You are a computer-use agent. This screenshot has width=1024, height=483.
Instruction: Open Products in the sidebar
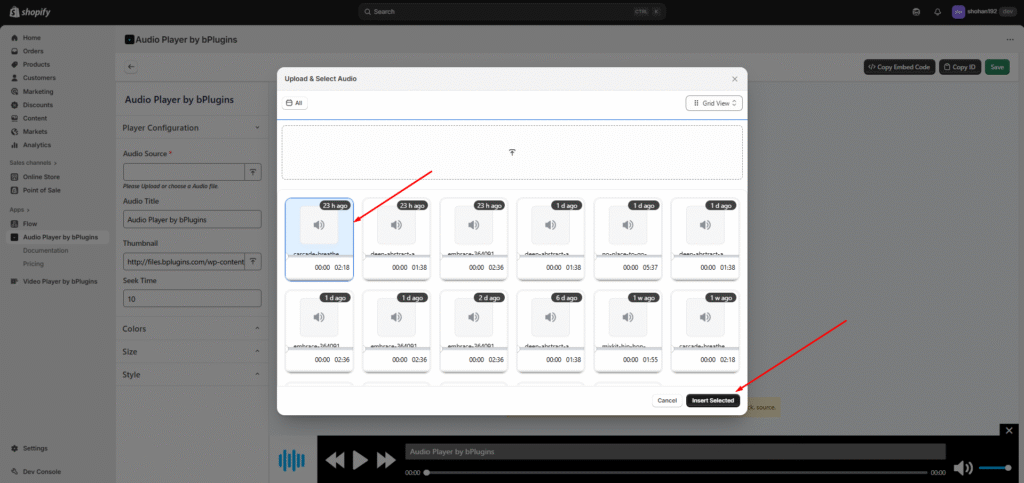pos(36,64)
